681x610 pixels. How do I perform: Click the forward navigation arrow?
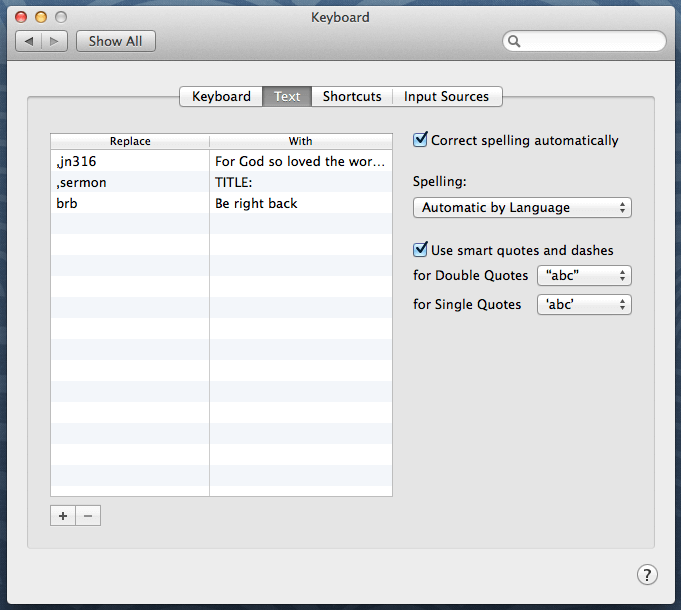(54, 41)
